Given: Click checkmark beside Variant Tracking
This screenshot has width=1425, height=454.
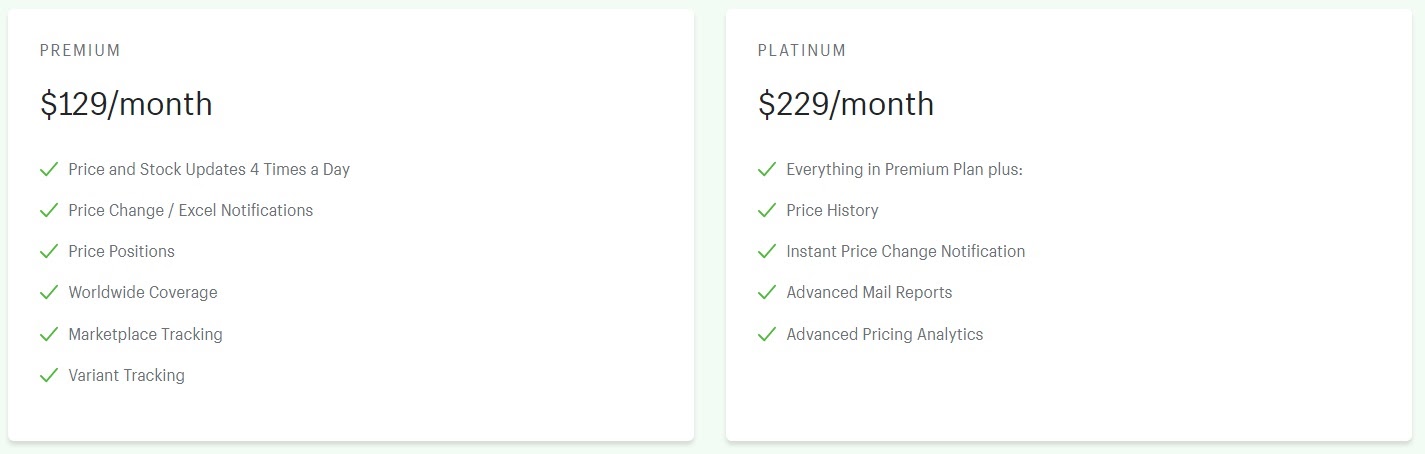Looking at the screenshot, I should pos(49,376).
